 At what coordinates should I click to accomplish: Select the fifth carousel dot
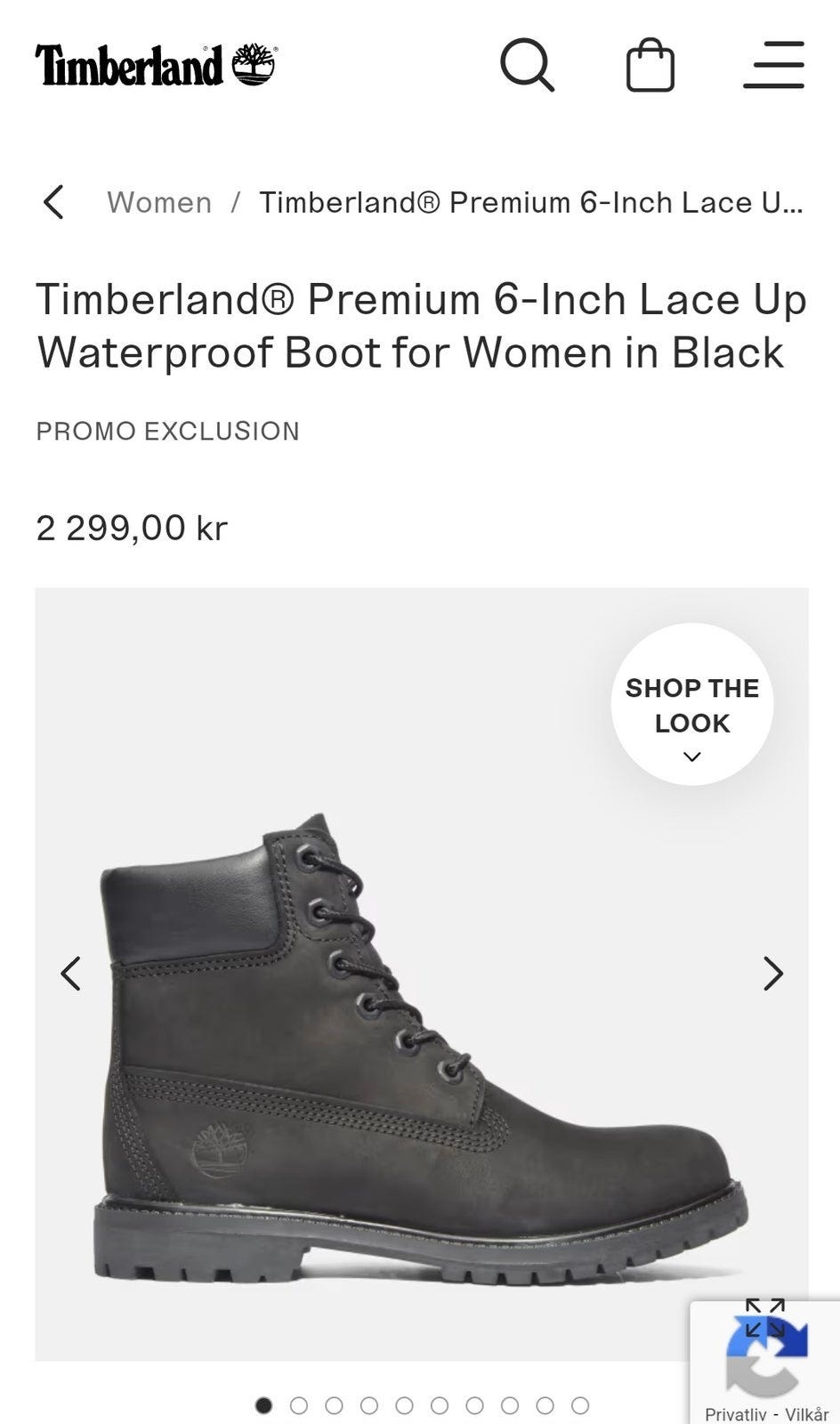pyautogui.click(x=404, y=1405)
